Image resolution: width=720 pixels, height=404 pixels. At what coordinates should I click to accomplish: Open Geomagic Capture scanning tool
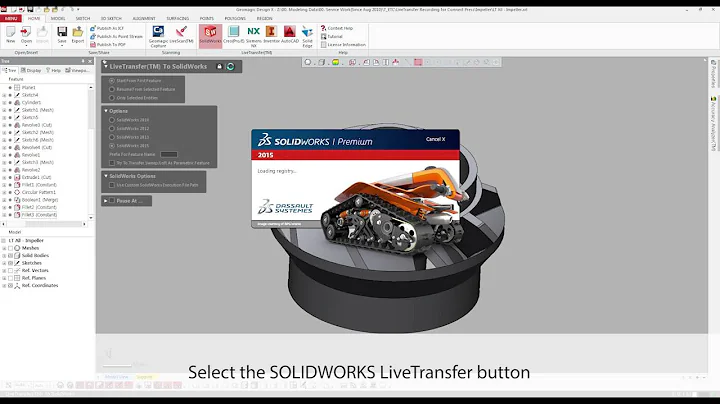pos(158,36)
